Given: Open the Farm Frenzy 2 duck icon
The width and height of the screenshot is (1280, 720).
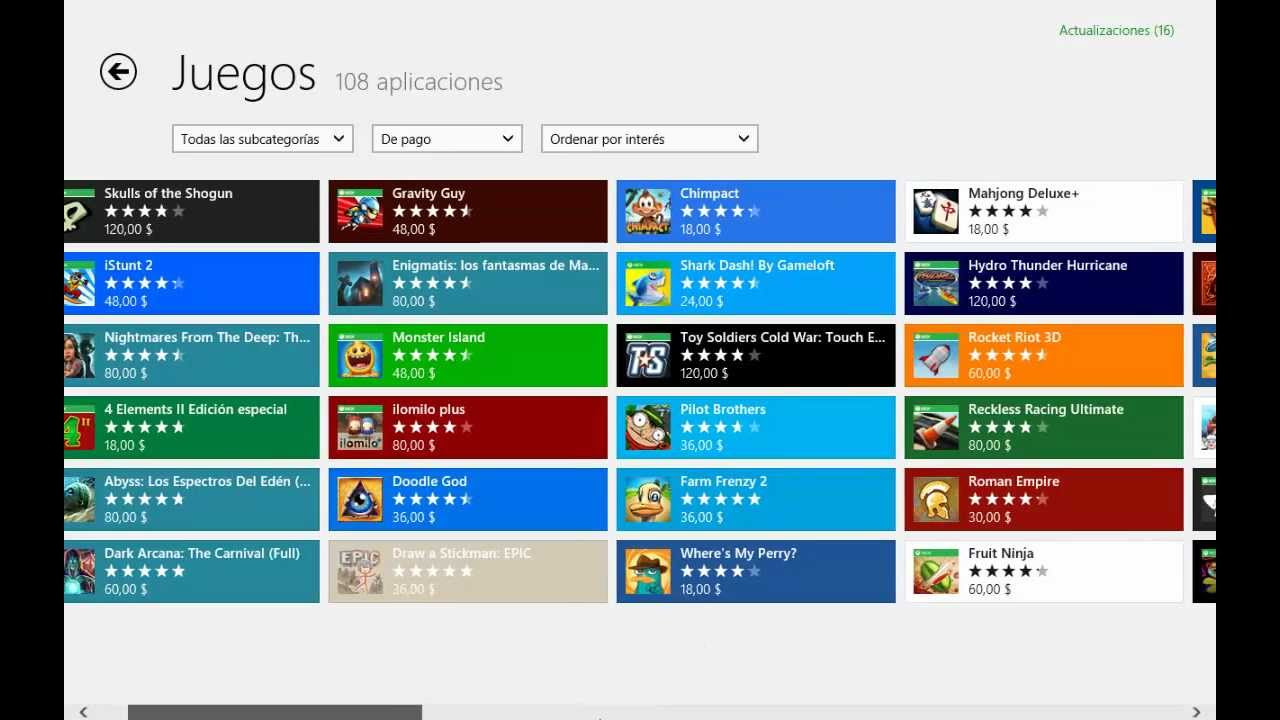Looking at the screenshot, I should [x=648, y=499].
